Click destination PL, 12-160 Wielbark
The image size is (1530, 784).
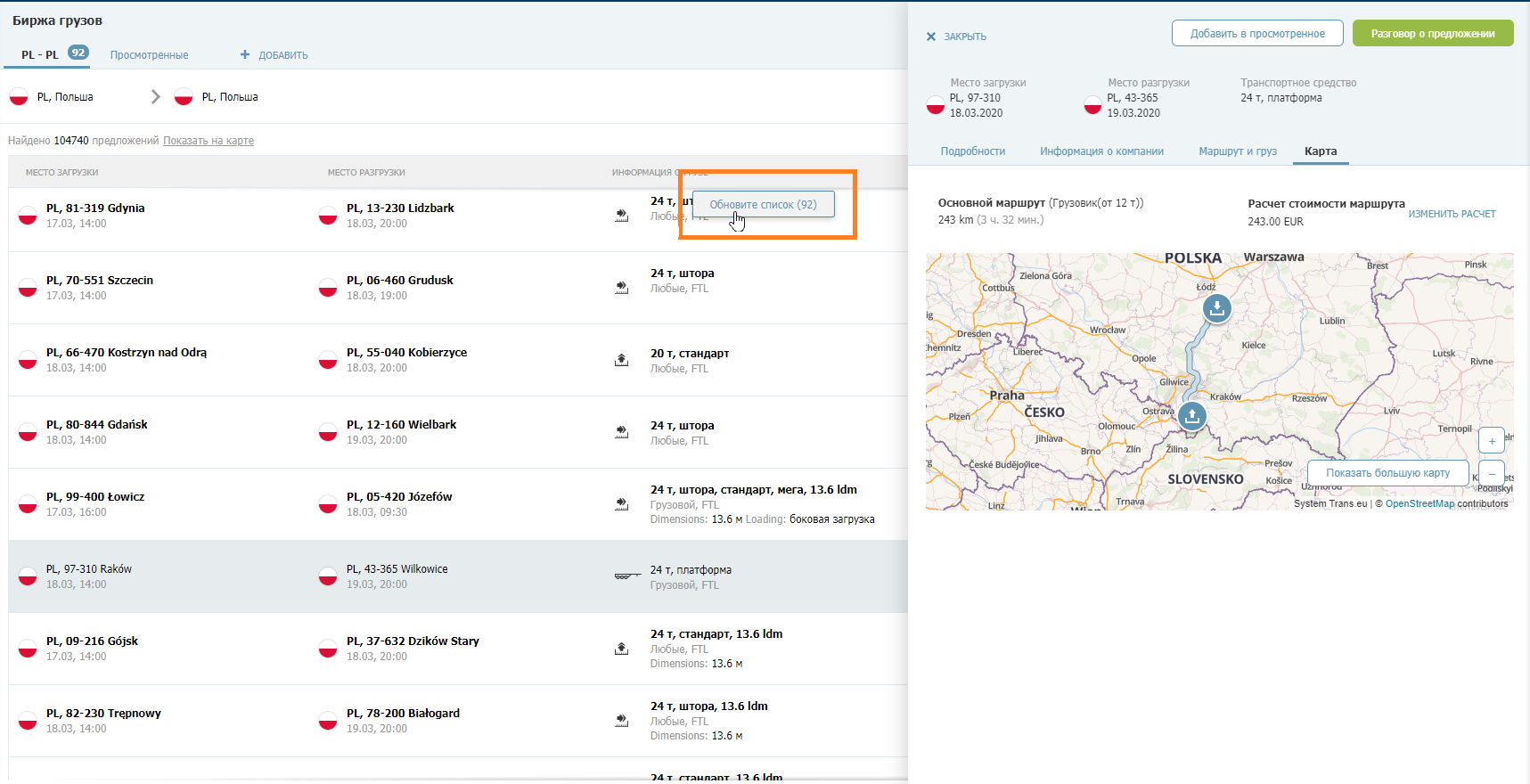(x=402, y=424)
